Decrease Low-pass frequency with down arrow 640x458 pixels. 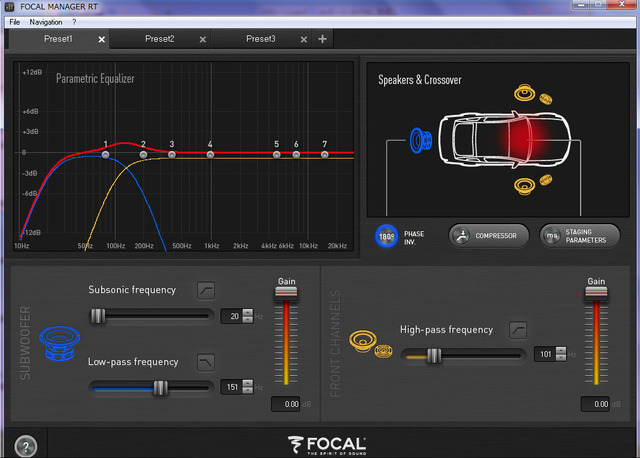pyautogui.click(x=247, y=390)
